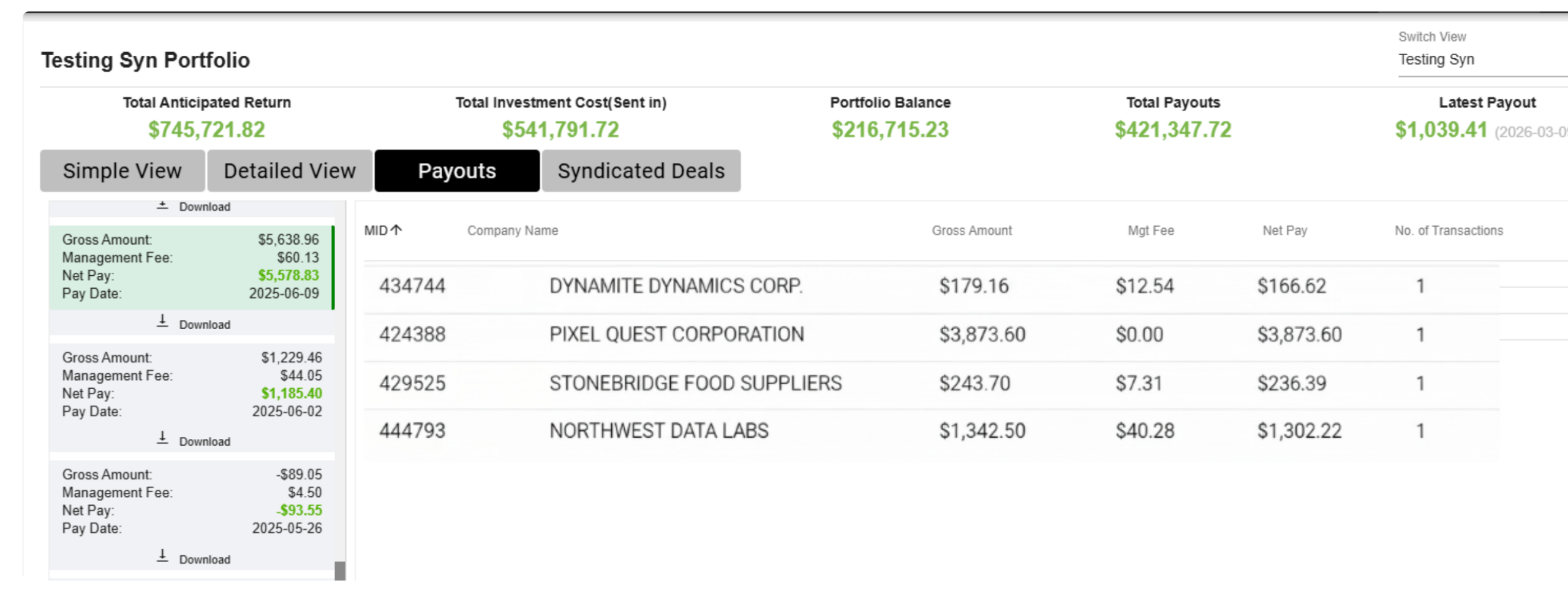Click the Payouts button
Image resolution: width=1568 pixels, height=605 pixels.
click(457, 170)
